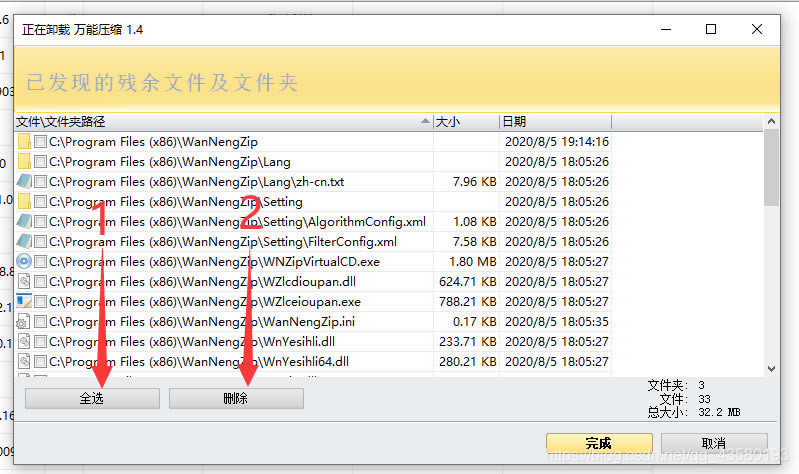Maximize the uninstall dialog window

[711, 30]
